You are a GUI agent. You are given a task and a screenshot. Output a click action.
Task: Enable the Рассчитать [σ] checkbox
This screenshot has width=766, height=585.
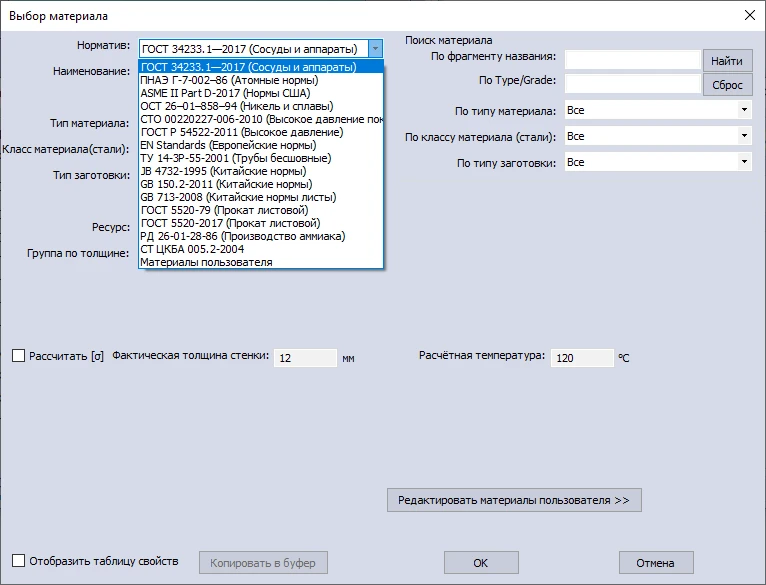pyautogui.click(x=18, y=356)
